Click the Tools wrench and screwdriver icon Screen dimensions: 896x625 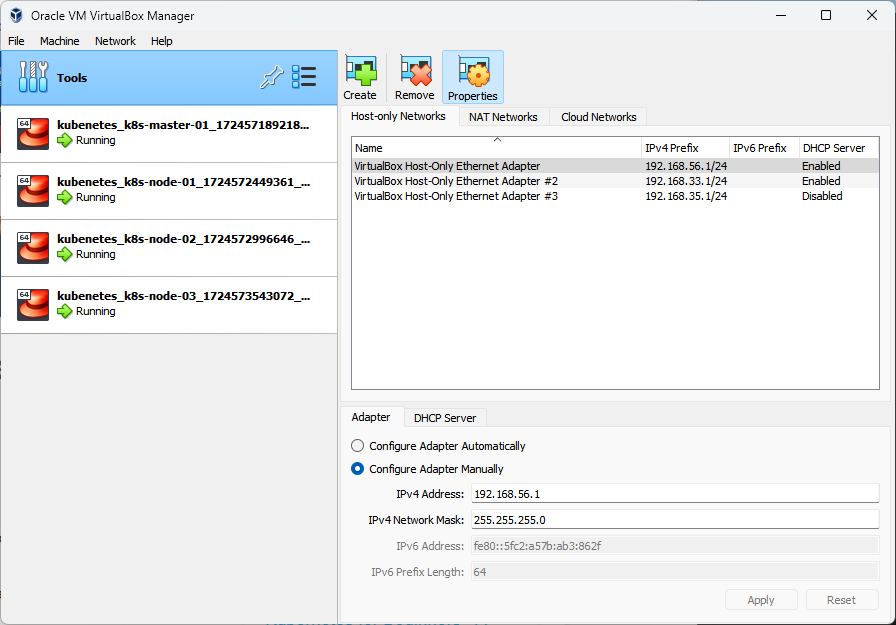(x=33, y=77)
